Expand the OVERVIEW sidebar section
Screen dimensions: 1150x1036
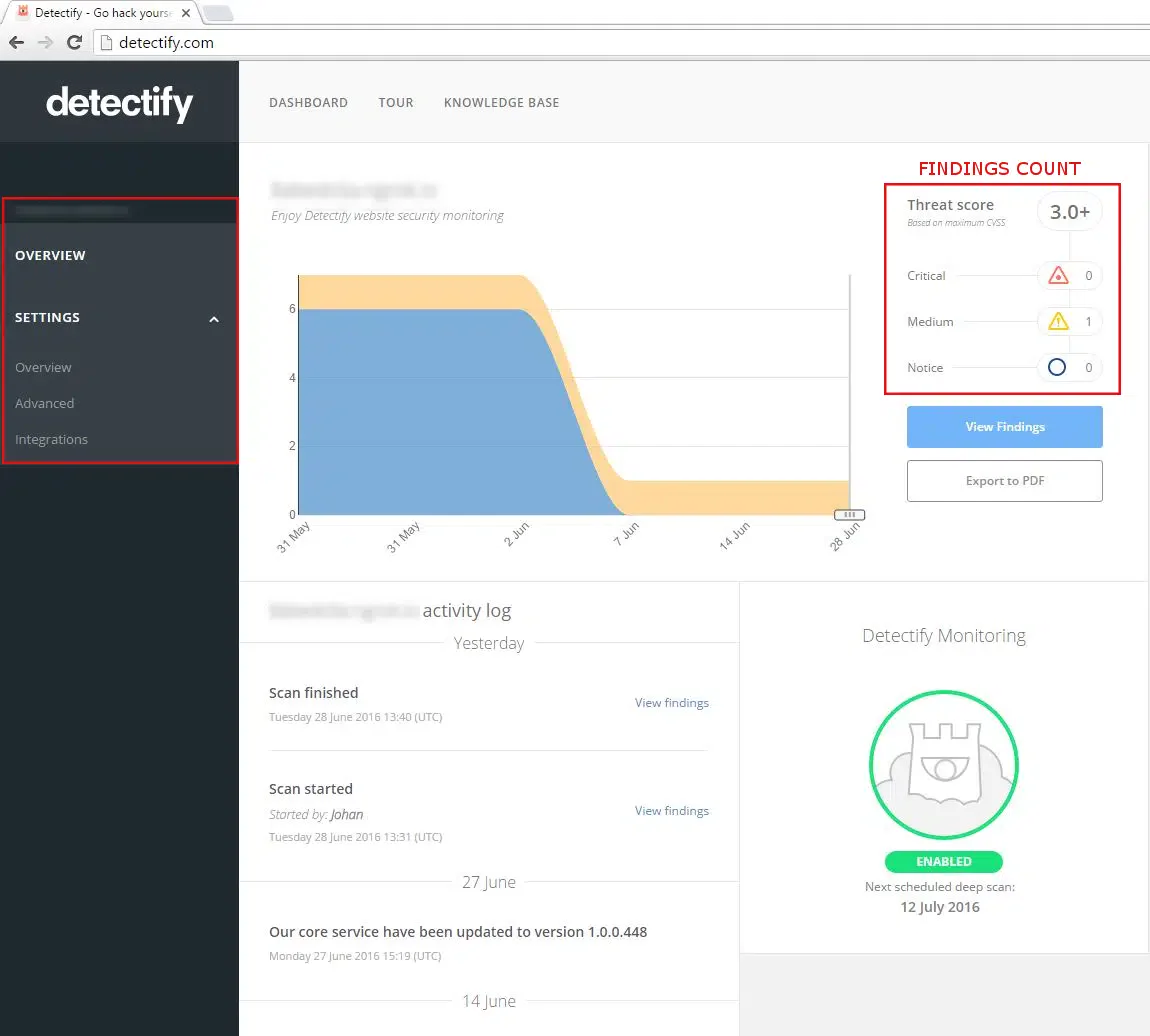coord(50,255)
